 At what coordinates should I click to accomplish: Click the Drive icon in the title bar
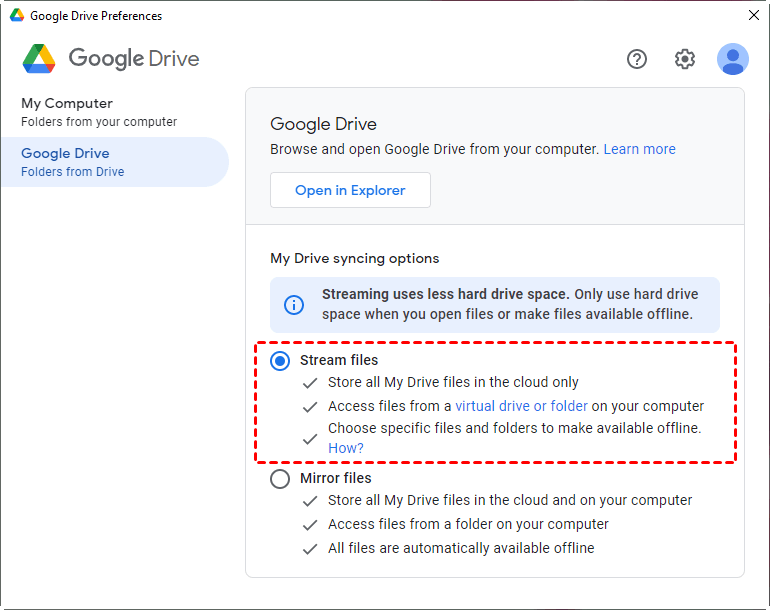[17, 16]
